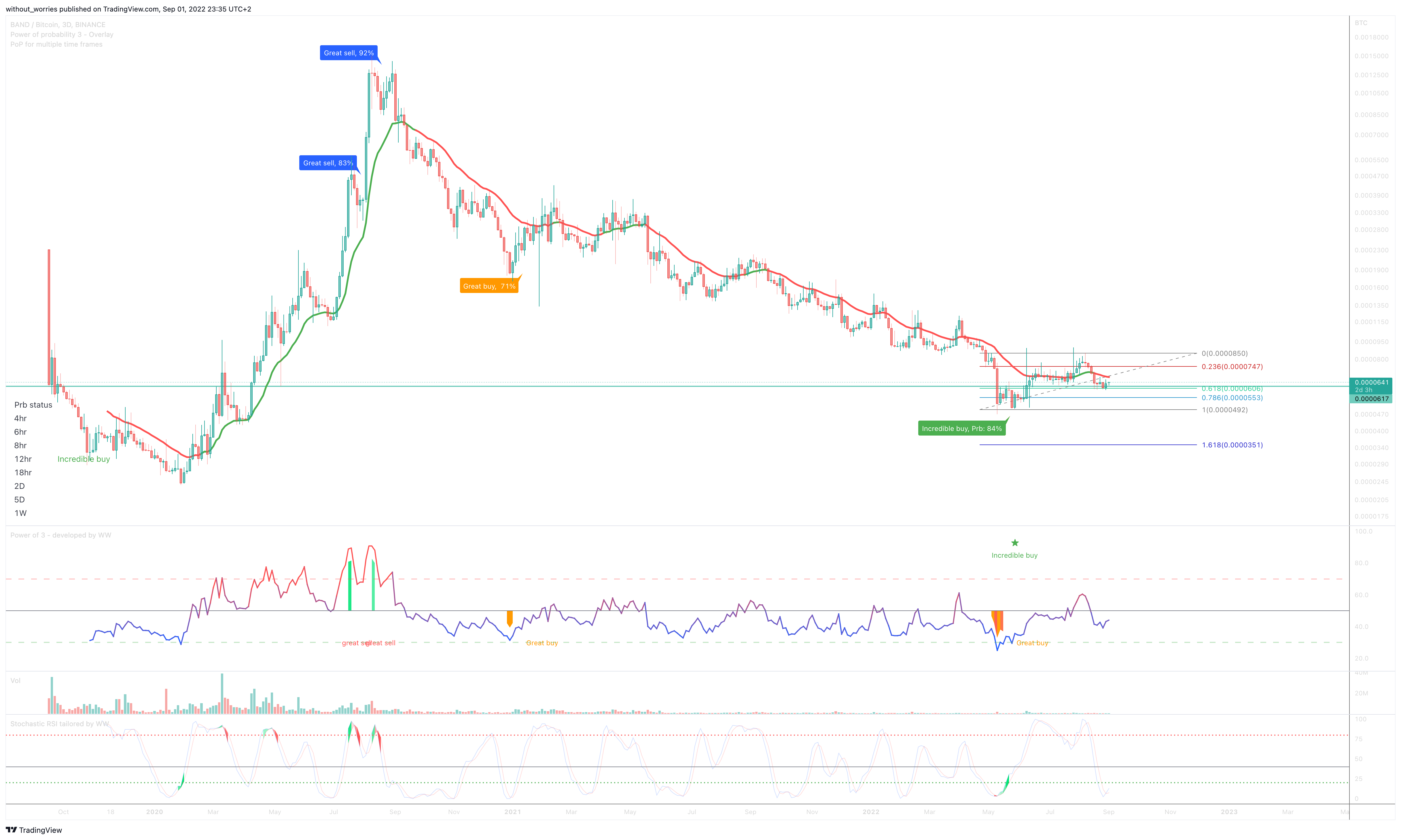Image resolution: width=1401 pixels, height=840 pixels.
Task: Click the '0.0018000' price axis value
Action: point(1372,37)
